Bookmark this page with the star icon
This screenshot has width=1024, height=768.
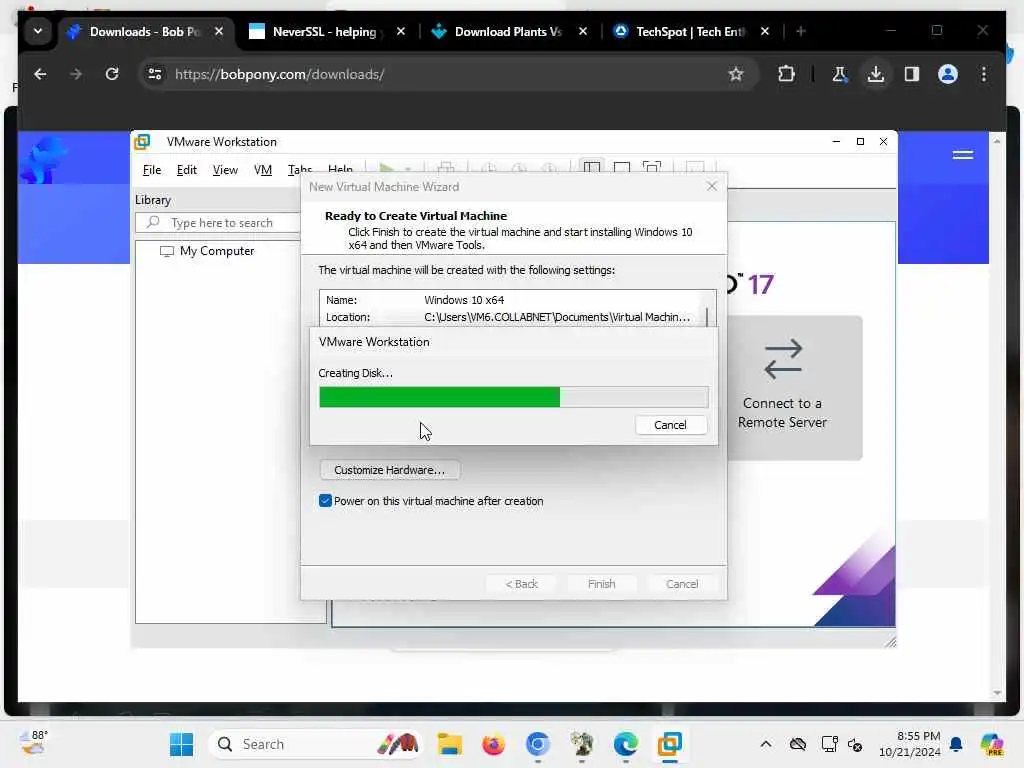(735, 74)
